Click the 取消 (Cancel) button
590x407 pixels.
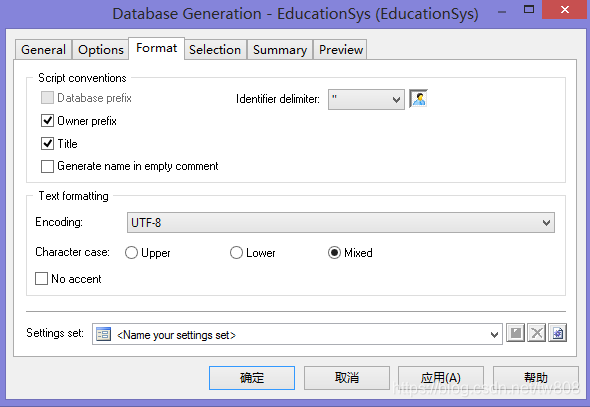pyautogui.click(x=347, y=378)
